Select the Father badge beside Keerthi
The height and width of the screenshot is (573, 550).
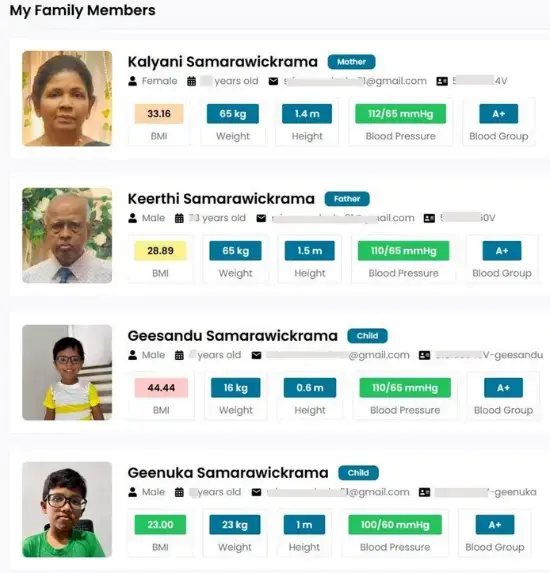pos(347,199)
